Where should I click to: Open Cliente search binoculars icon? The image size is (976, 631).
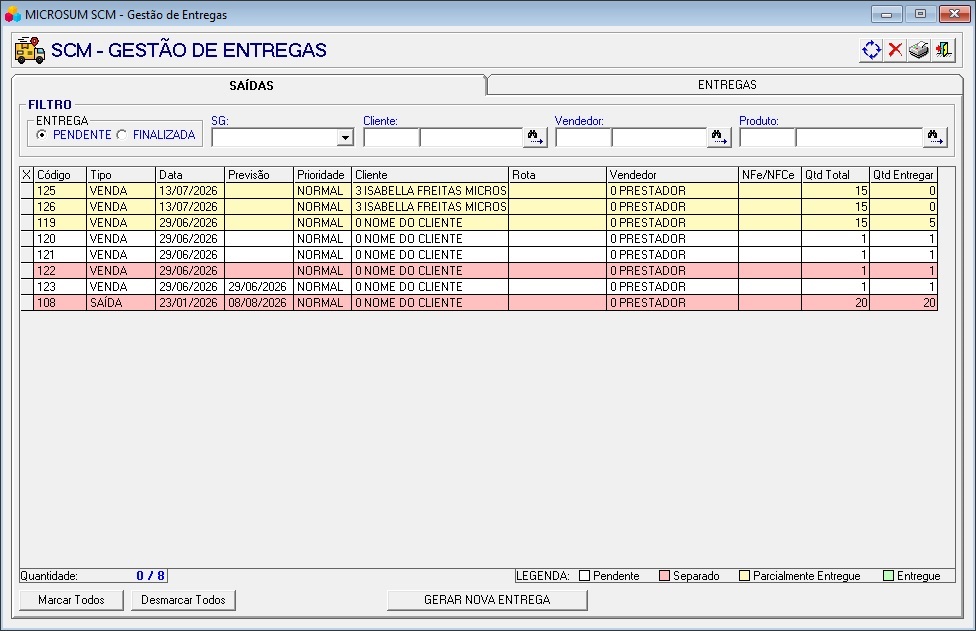(x=535, y=137)
